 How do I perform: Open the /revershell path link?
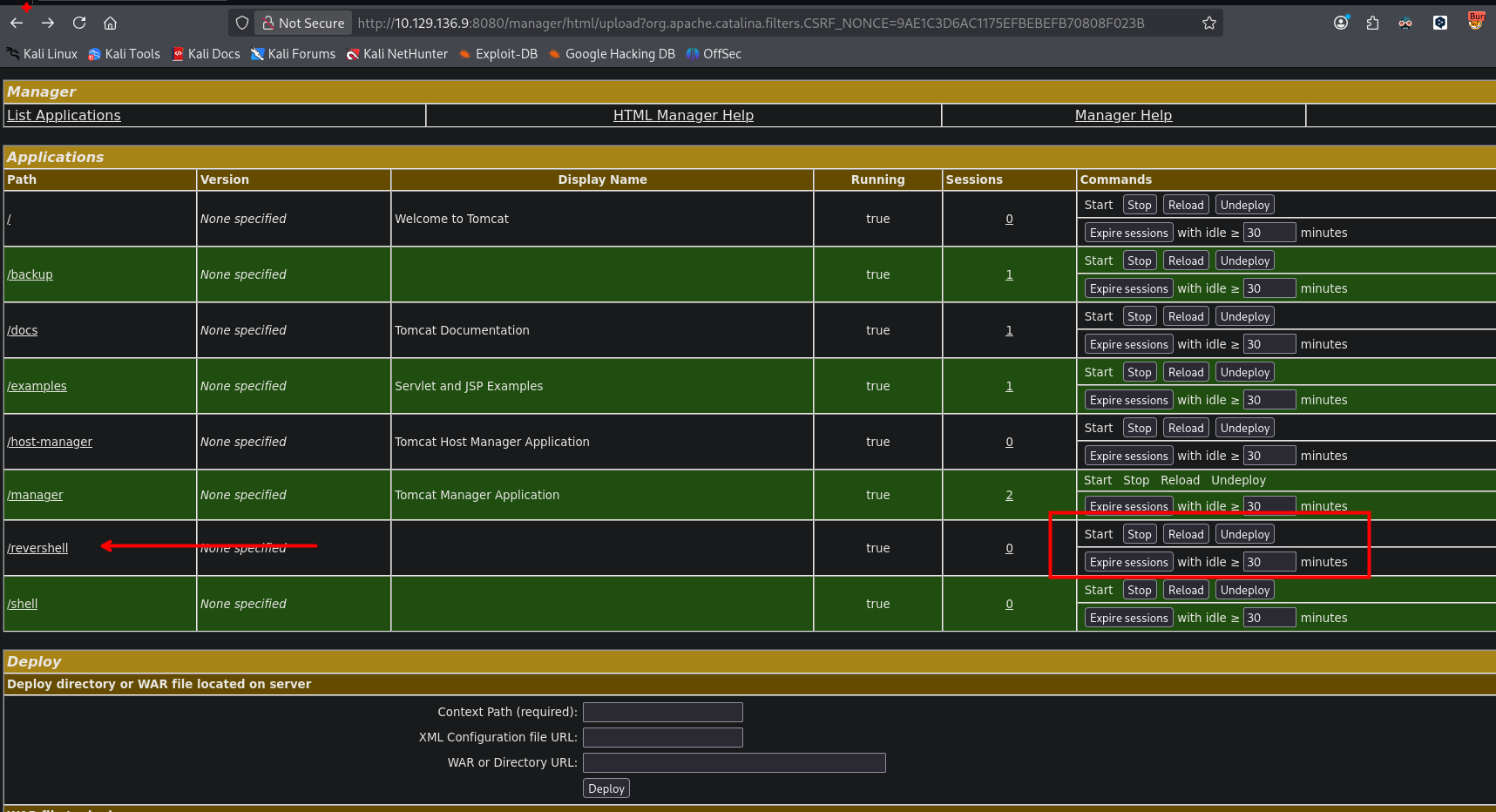37,548
